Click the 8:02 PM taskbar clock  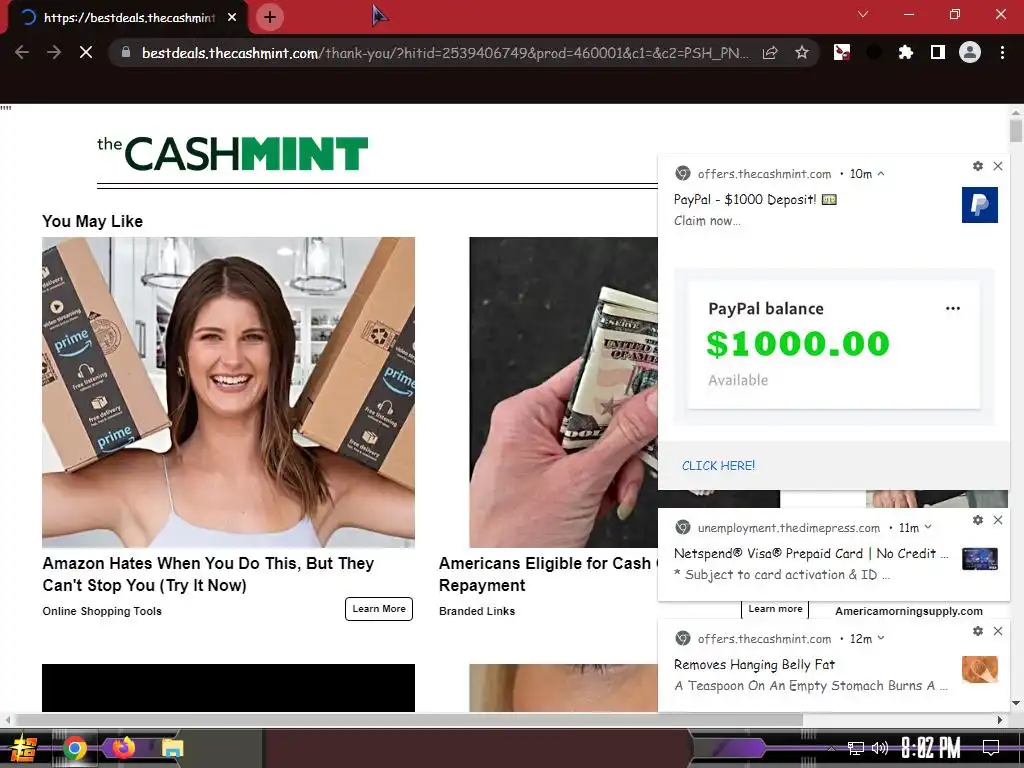931,748
